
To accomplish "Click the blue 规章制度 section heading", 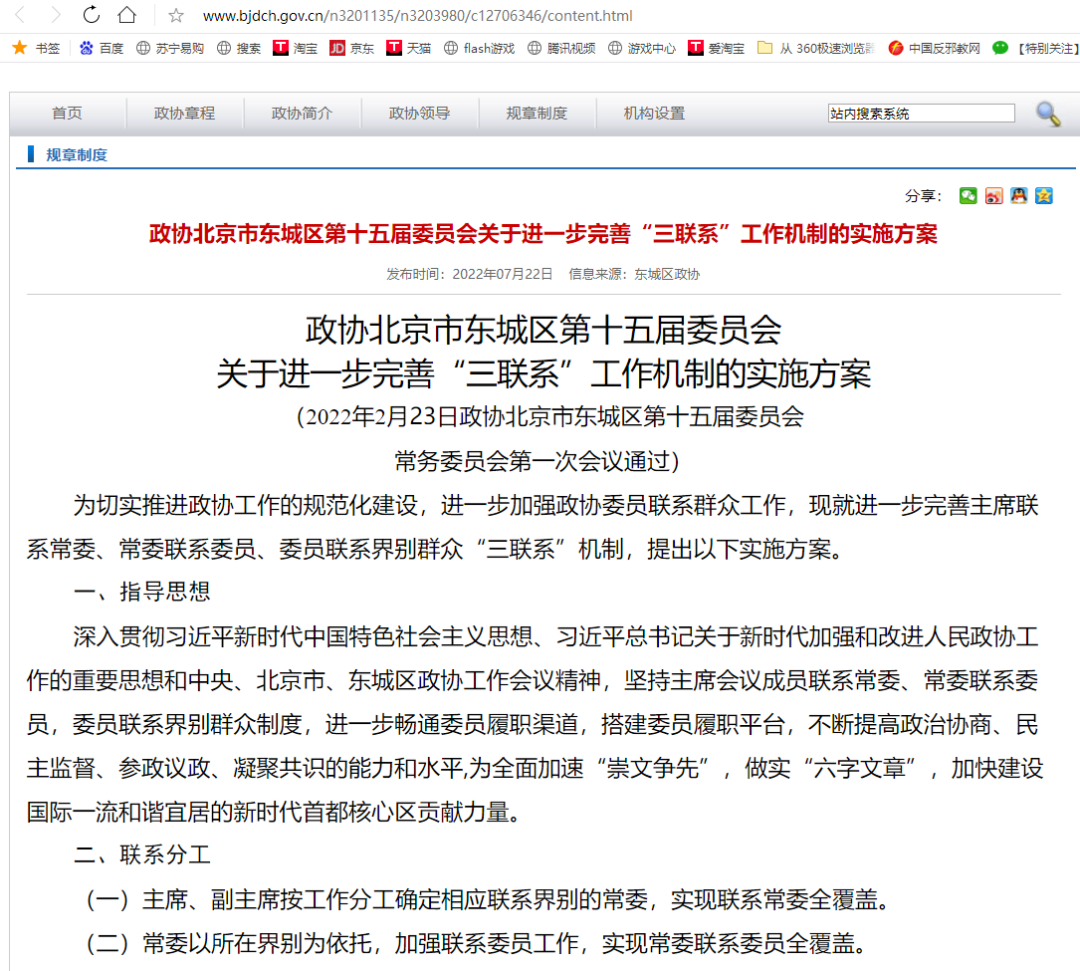I will pyautogui.click(x=76, y=155).
